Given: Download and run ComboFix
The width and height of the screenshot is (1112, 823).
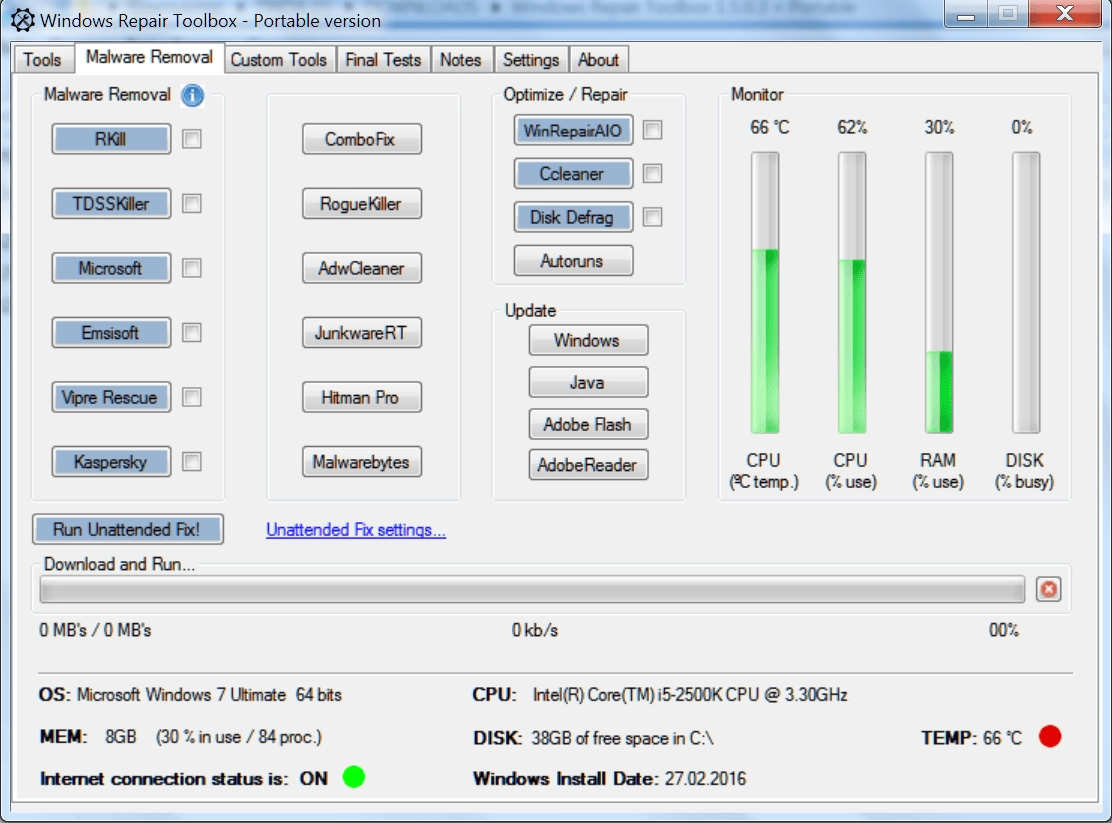Looking at the screenshot, I should 362,139.
